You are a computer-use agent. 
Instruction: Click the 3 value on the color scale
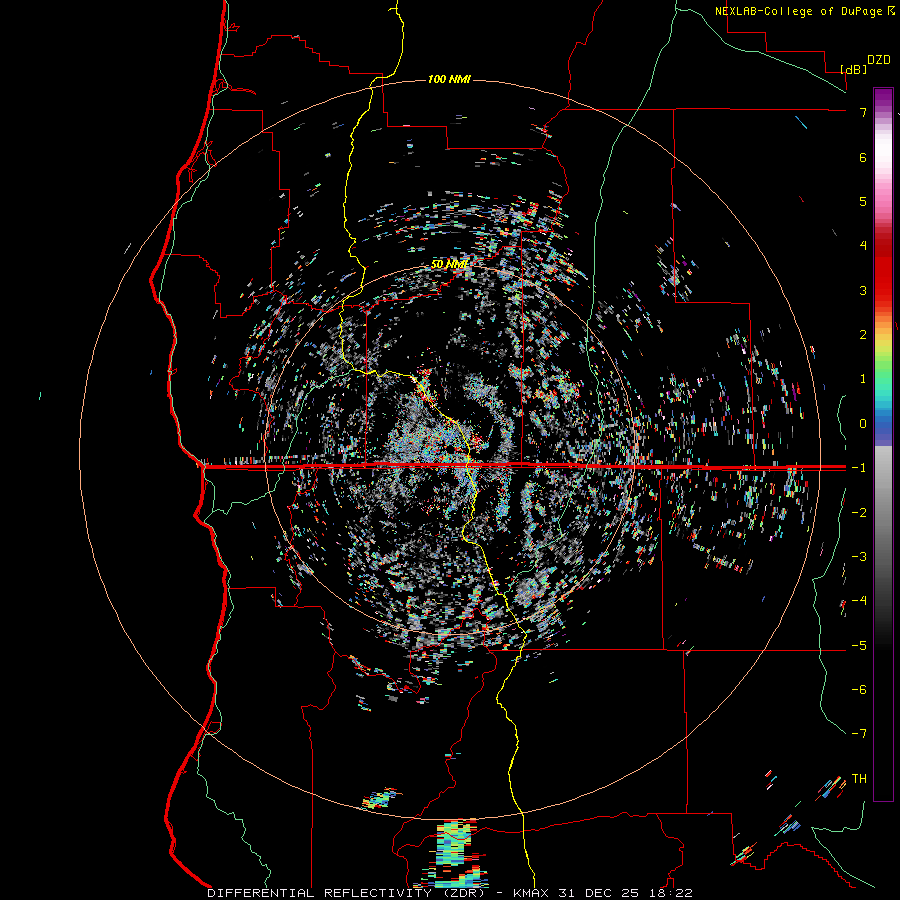[x=863, y=290]
